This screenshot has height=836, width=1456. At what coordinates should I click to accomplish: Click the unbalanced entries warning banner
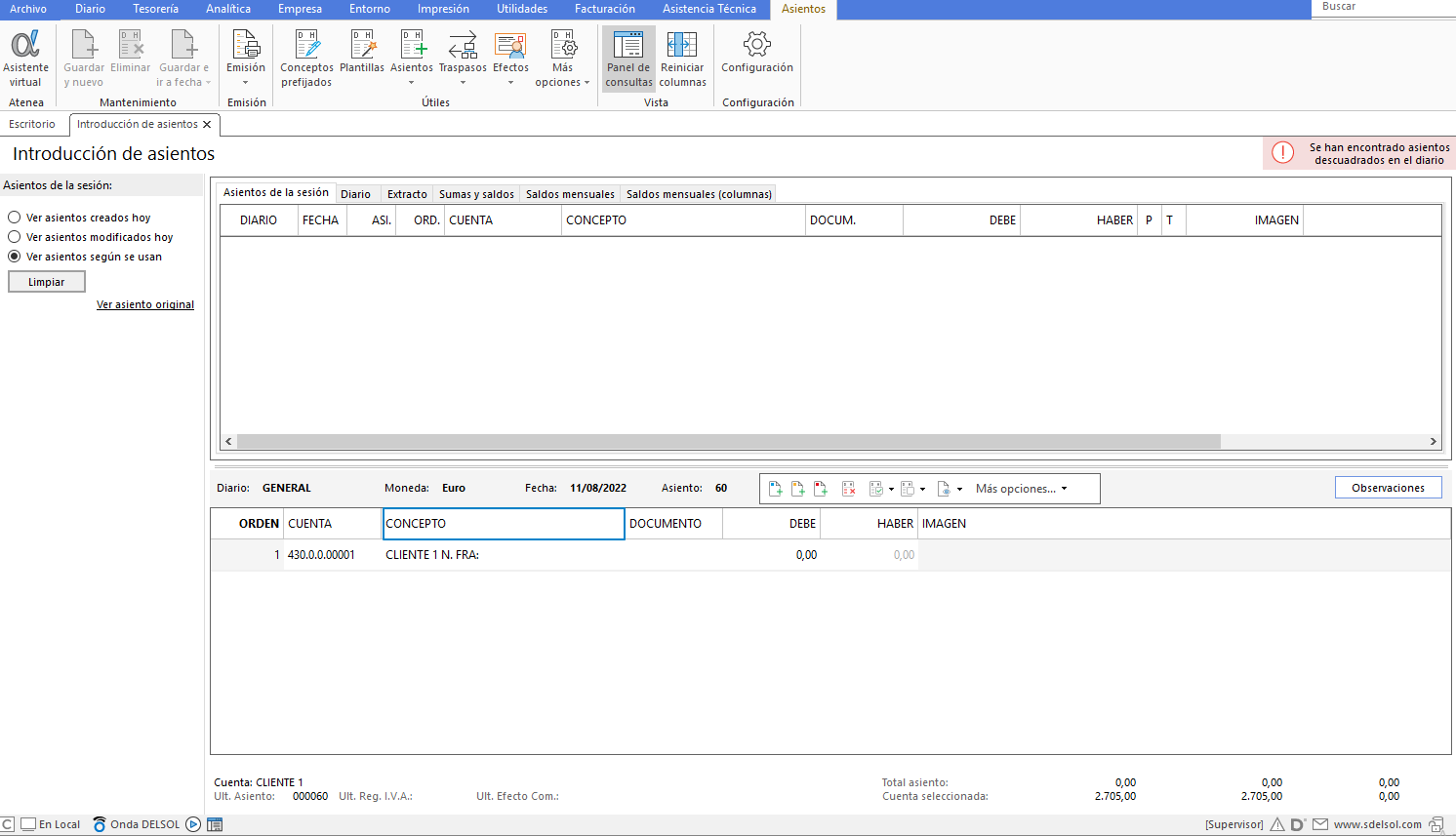1359,153
